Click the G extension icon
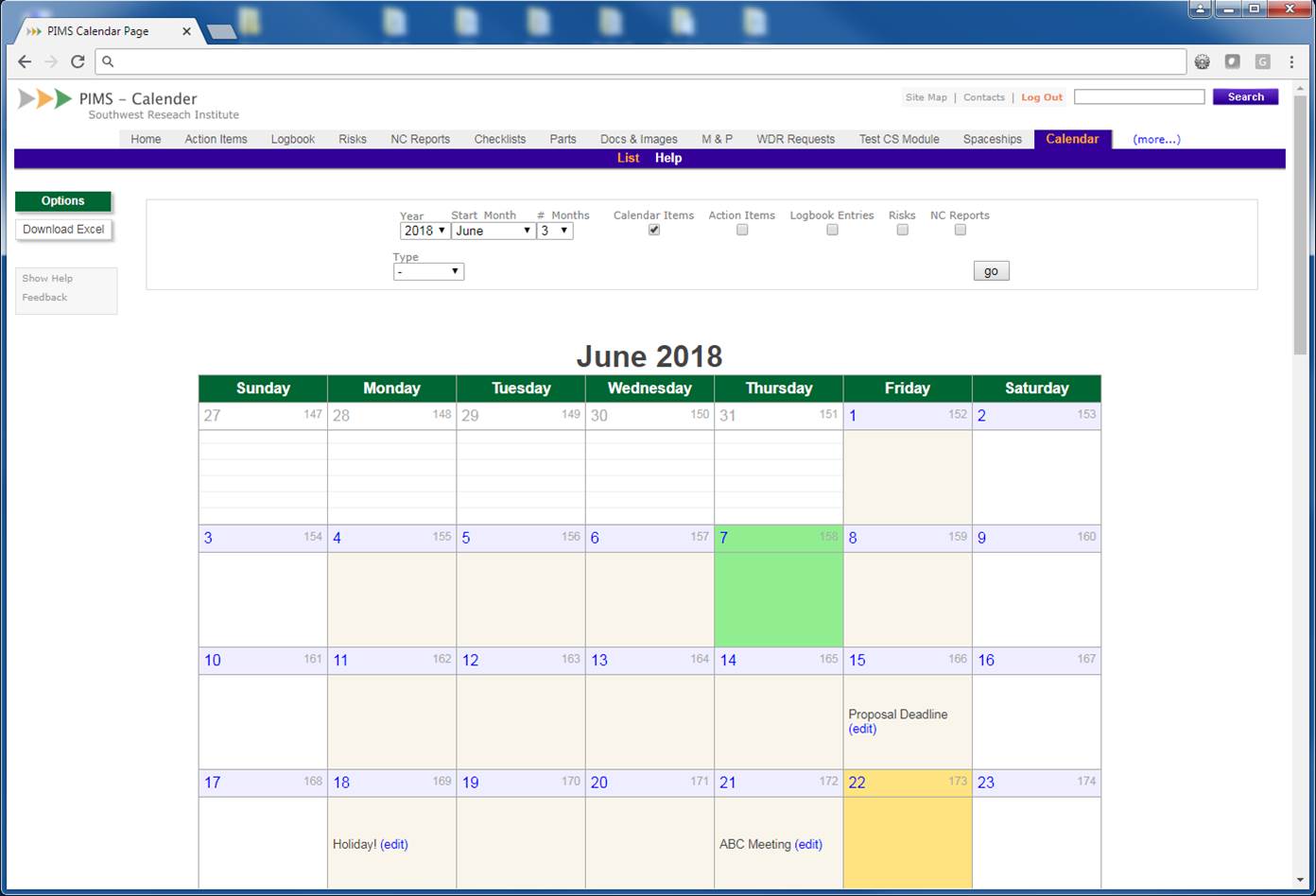This screenshot has width=1316, height=896. (1262, 61)
